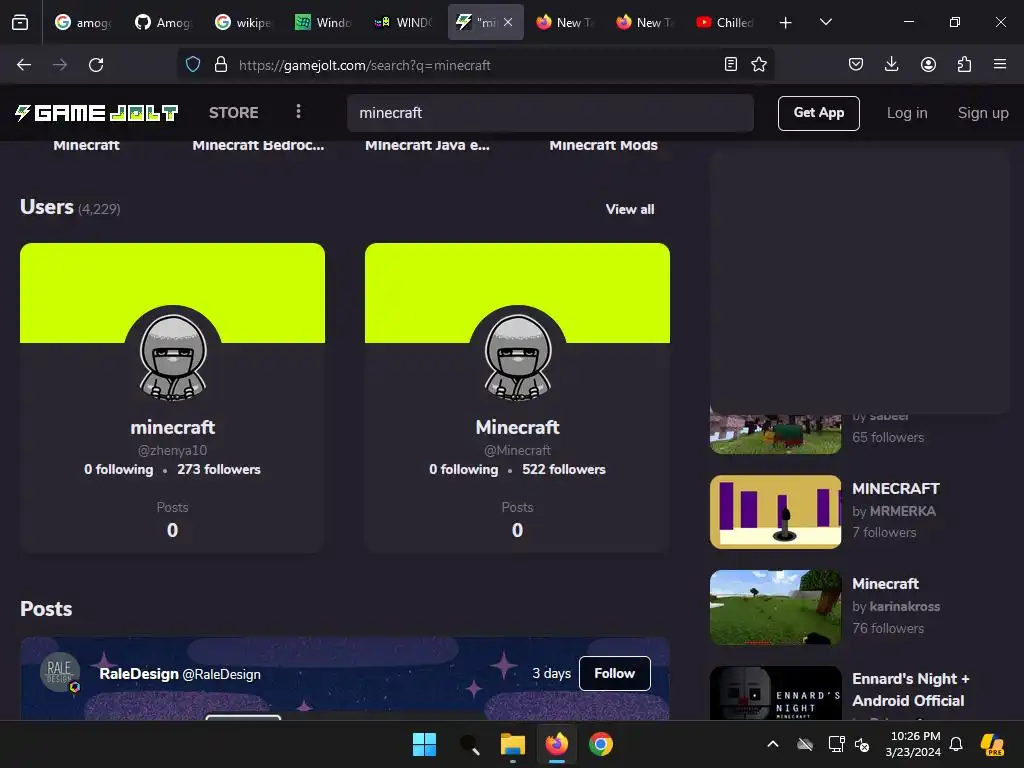Focus the search field containing minecraft
Screen dimensions: 1024x768
point(550,113)
